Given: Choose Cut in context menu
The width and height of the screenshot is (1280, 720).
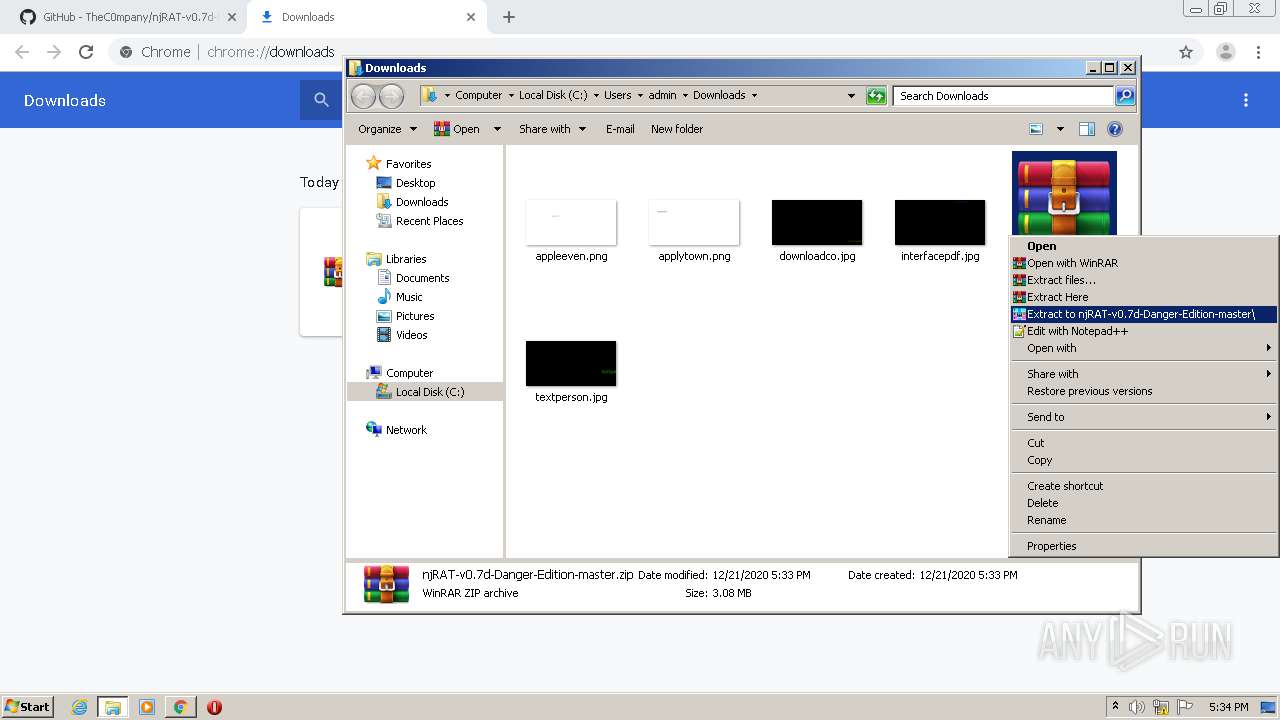Looking at the screenshot, I should [1144, 443].
